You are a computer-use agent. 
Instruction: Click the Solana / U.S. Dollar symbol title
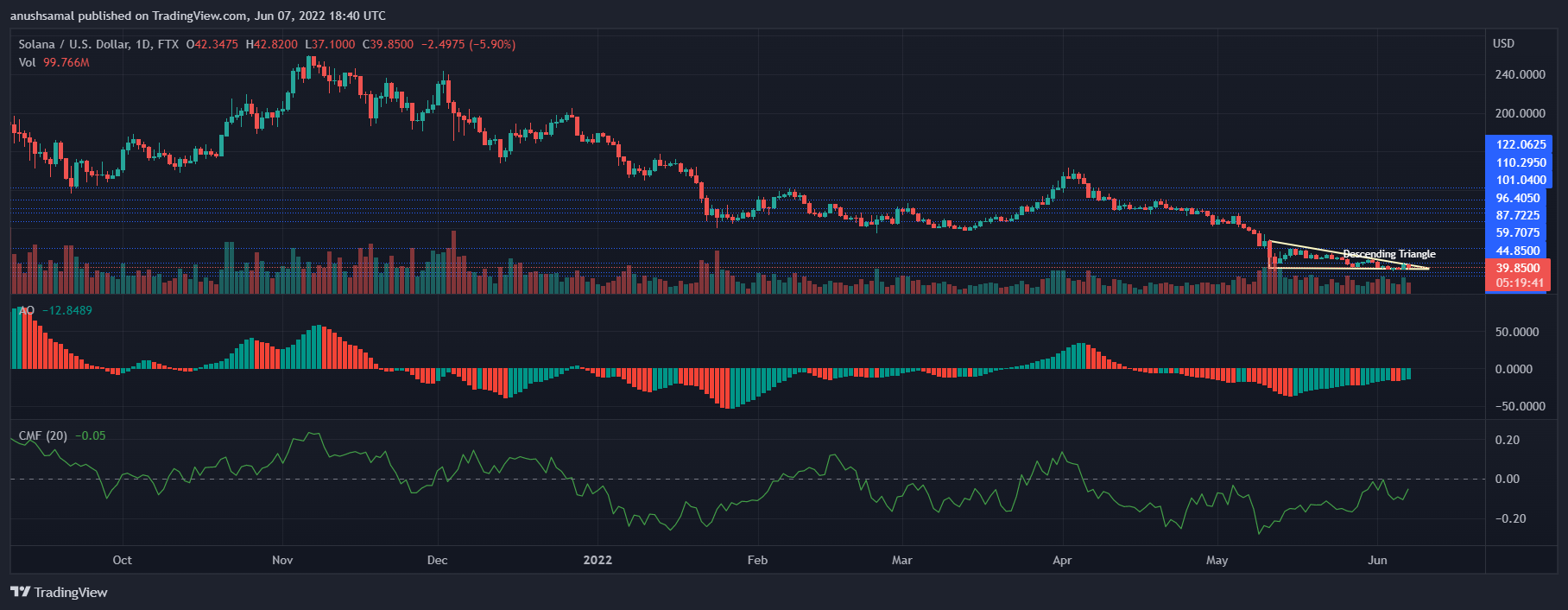click(x=73, y=44)
